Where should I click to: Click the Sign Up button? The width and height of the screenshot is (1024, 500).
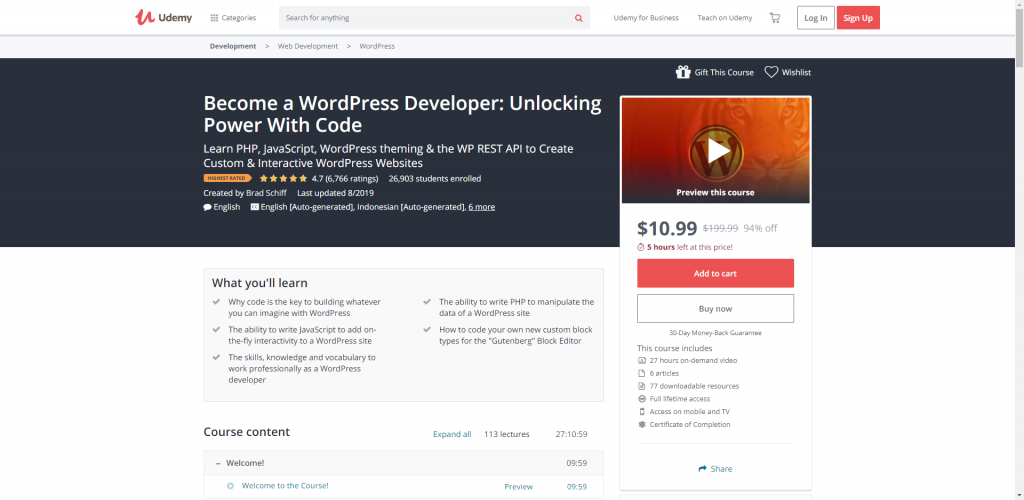coord(858,18)
